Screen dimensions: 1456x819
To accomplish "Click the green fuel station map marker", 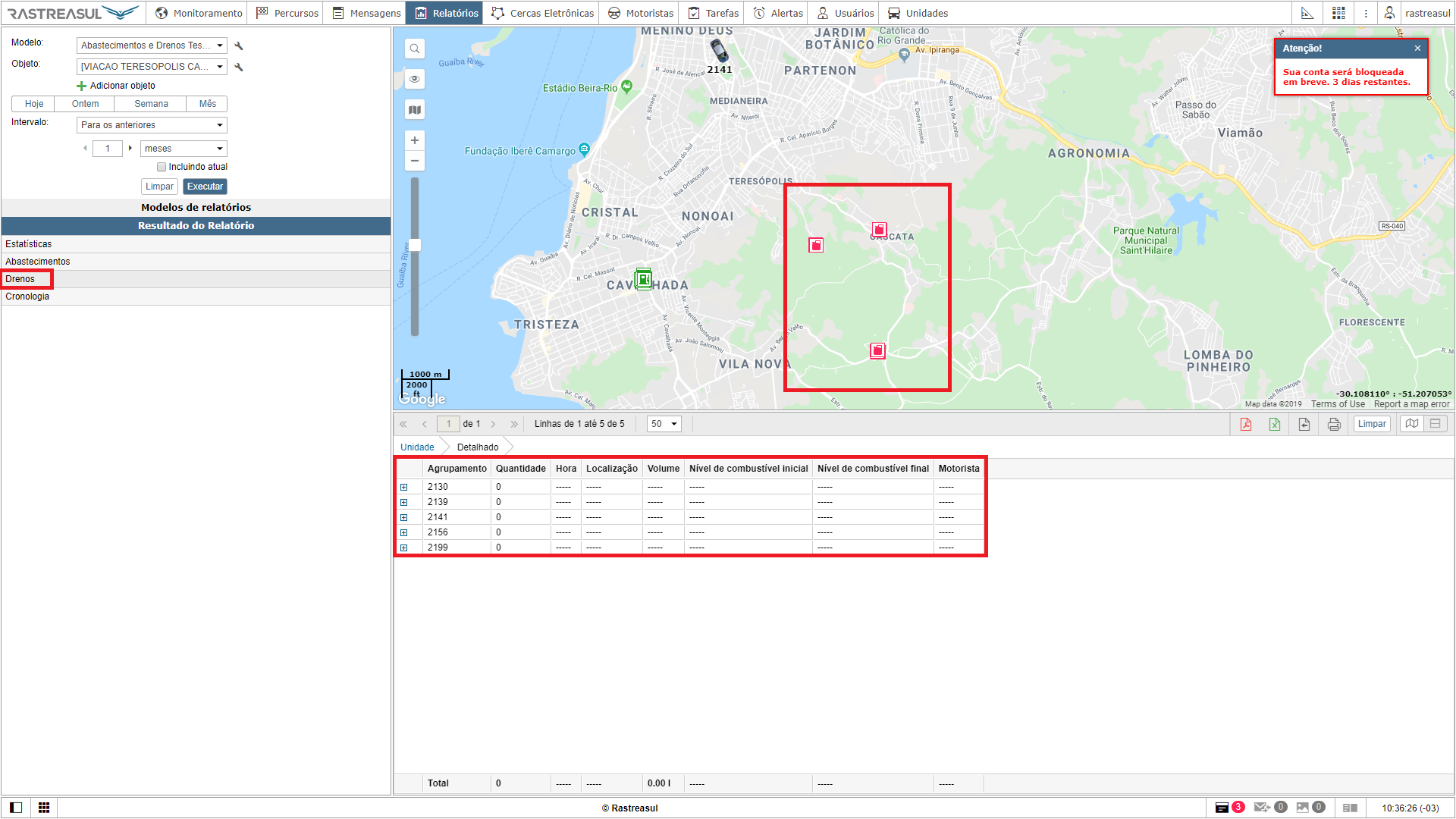I will click(x=643, y=279).
